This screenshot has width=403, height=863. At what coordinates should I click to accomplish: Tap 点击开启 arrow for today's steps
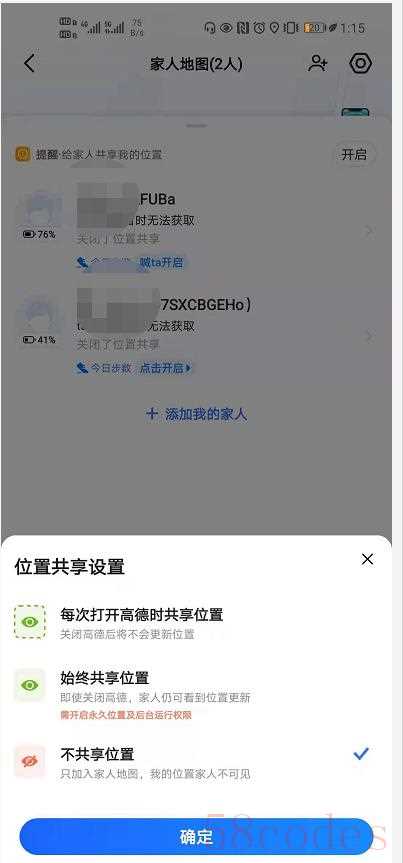pyautogui.click(x=166, y=368)
